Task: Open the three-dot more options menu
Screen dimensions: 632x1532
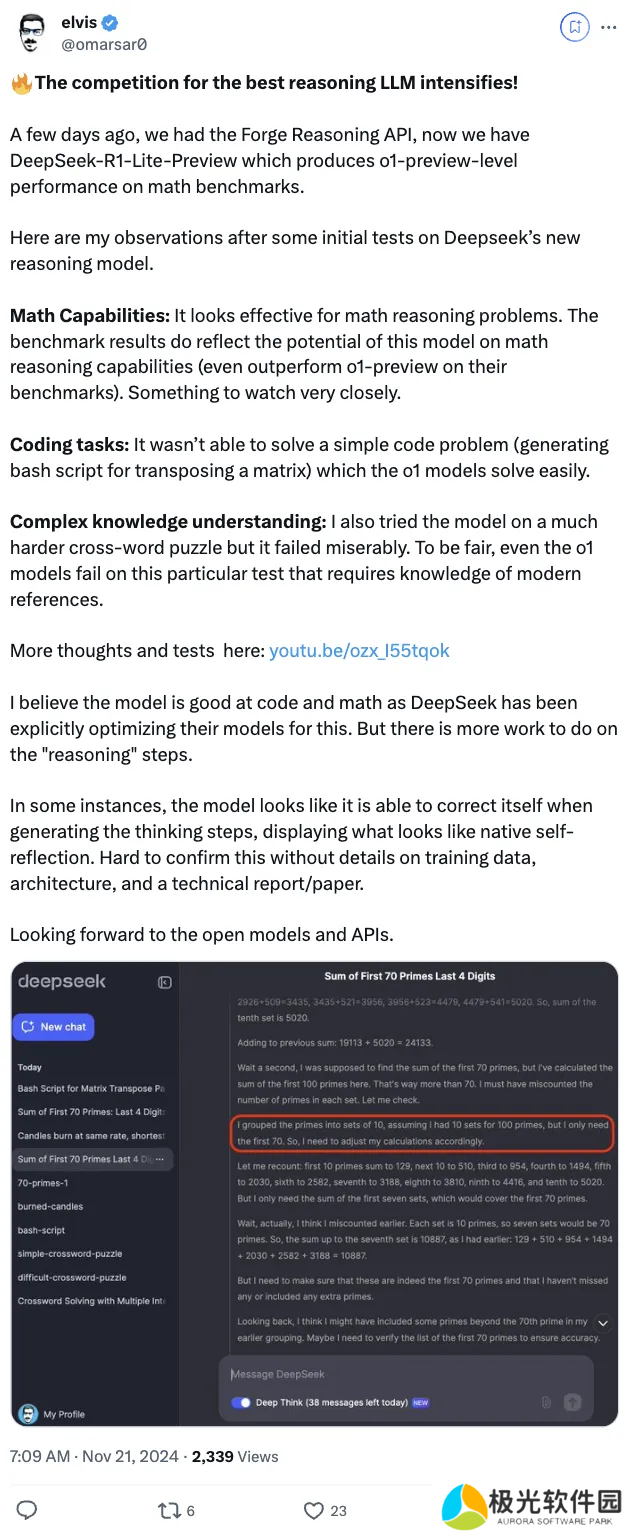Action: pos(608,28)
